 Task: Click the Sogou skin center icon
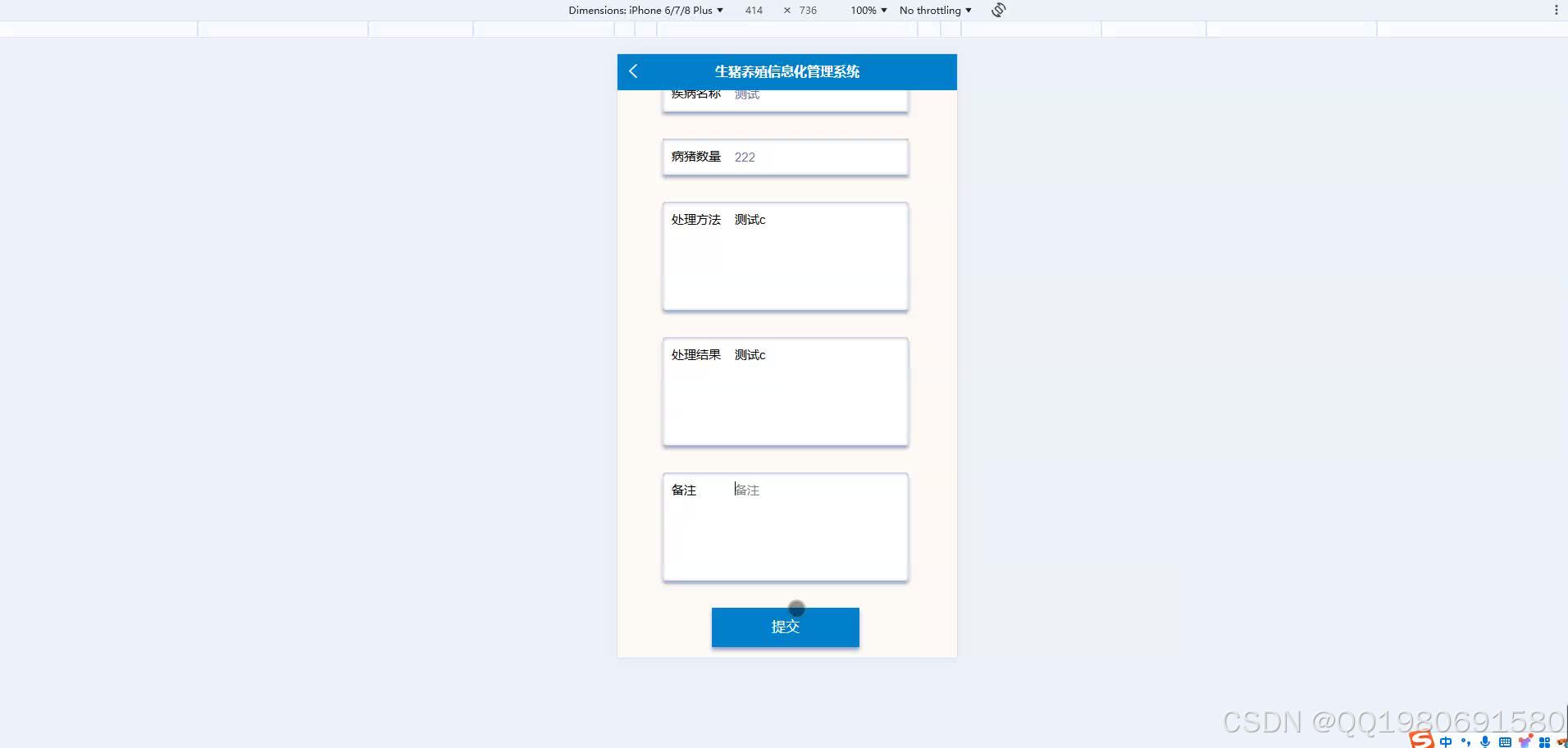click(1525, 740)
